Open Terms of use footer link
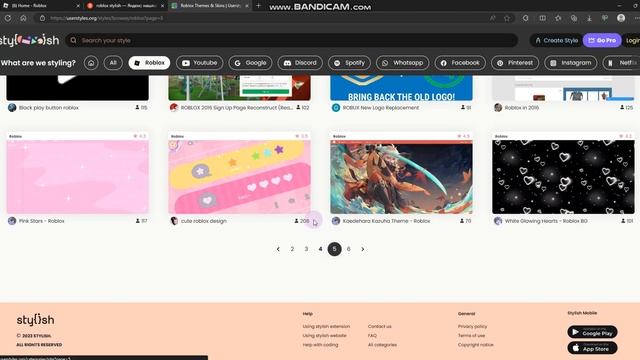The image size is (640, 360). pyautogui.click(x=471, y=336)
